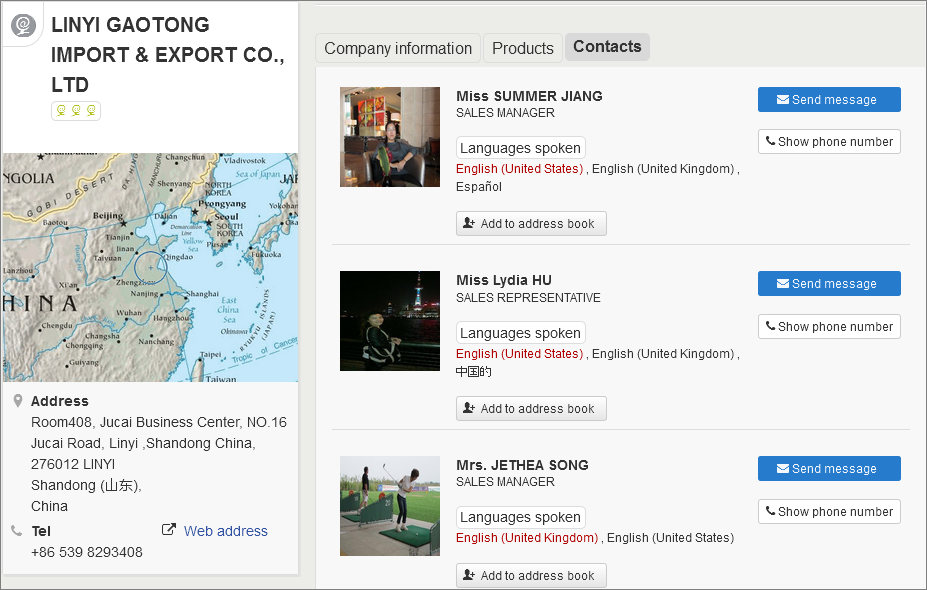Click Languages spoken label for Lydia Hu
This screenshot has height=590, width=927.
pos(520,333)
